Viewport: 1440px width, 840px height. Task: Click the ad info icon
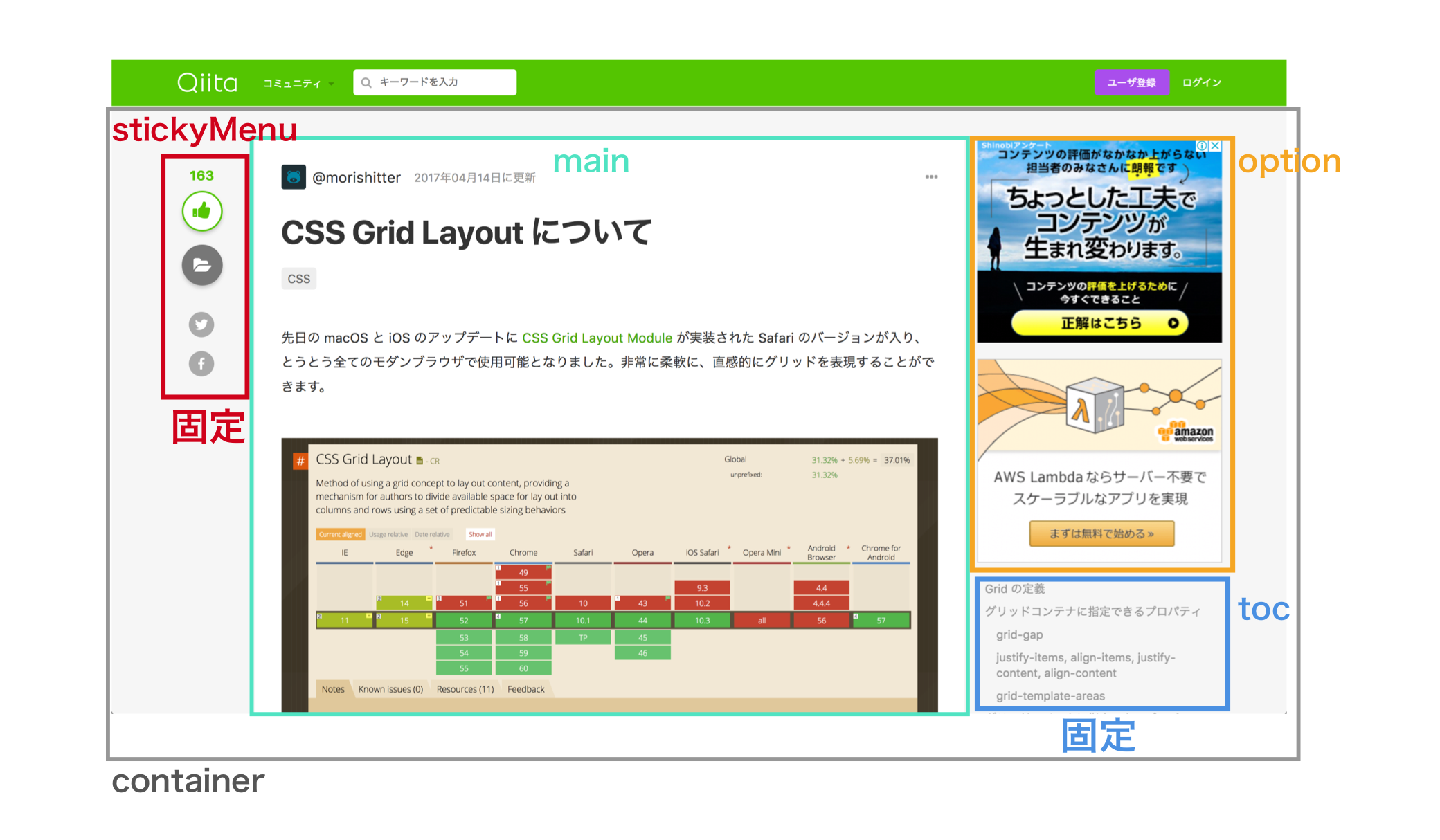click(1203, 146)
